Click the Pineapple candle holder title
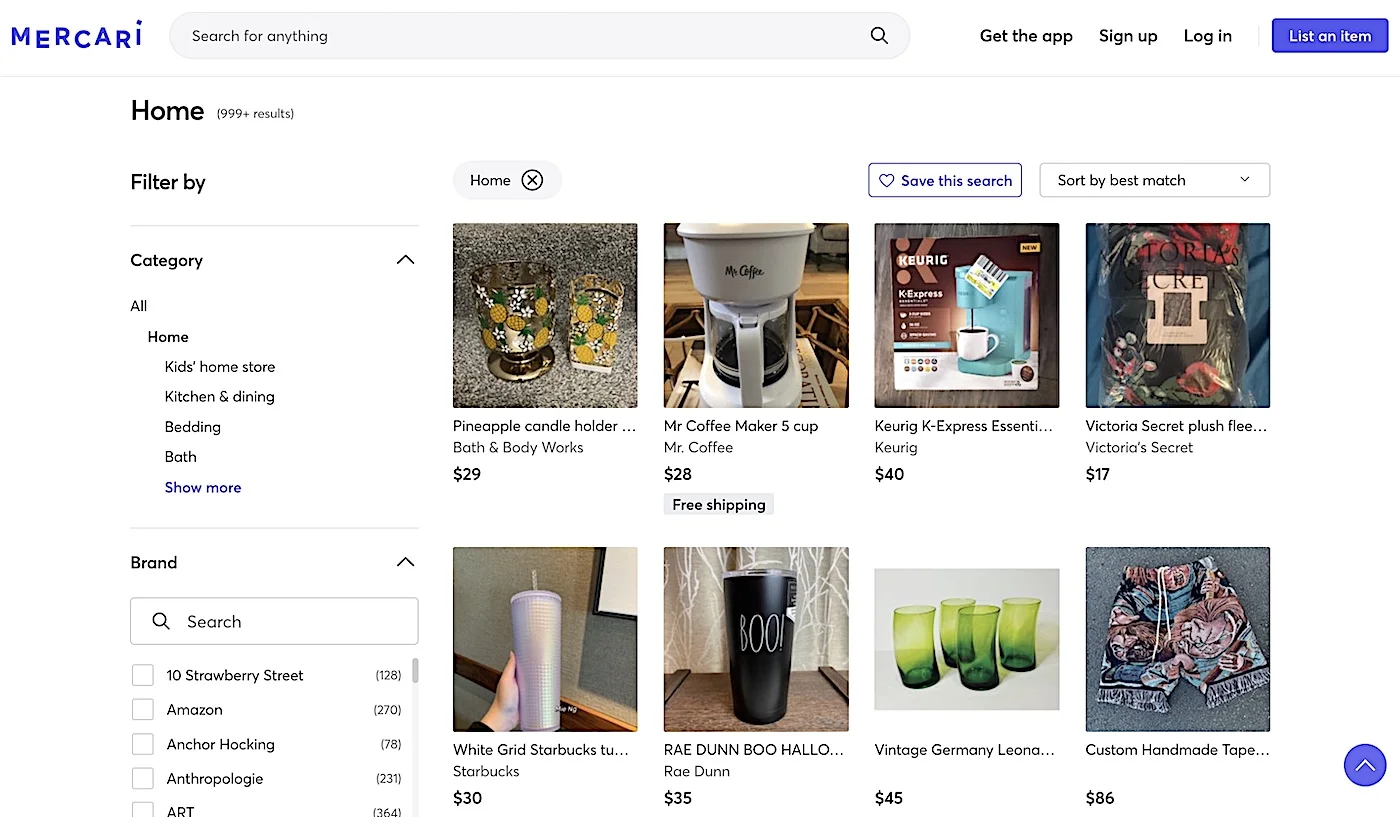This screenshot has width=1400, height=817. (545, 426)
